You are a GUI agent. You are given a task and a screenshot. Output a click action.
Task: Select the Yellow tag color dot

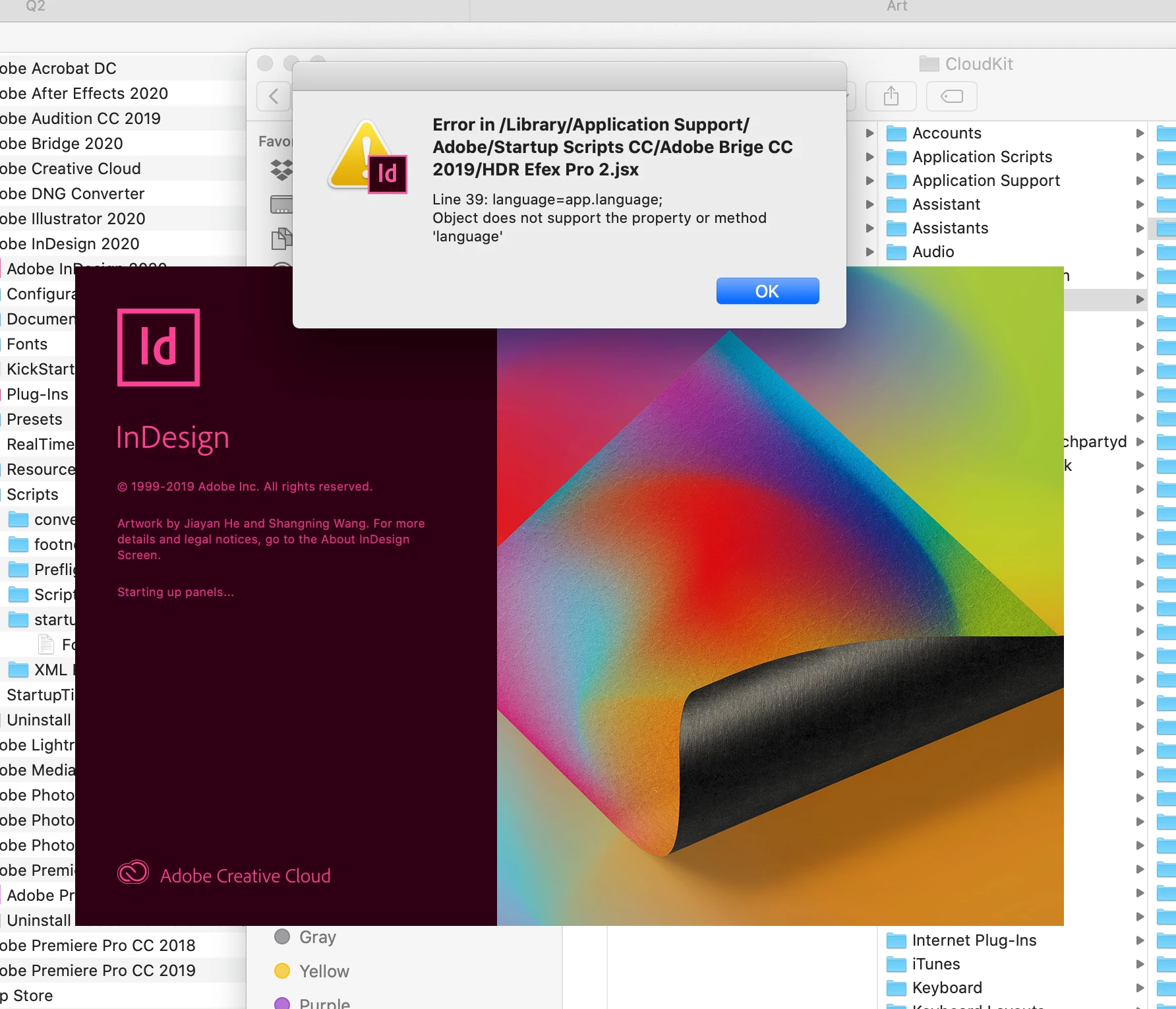(x=282, y=971)
